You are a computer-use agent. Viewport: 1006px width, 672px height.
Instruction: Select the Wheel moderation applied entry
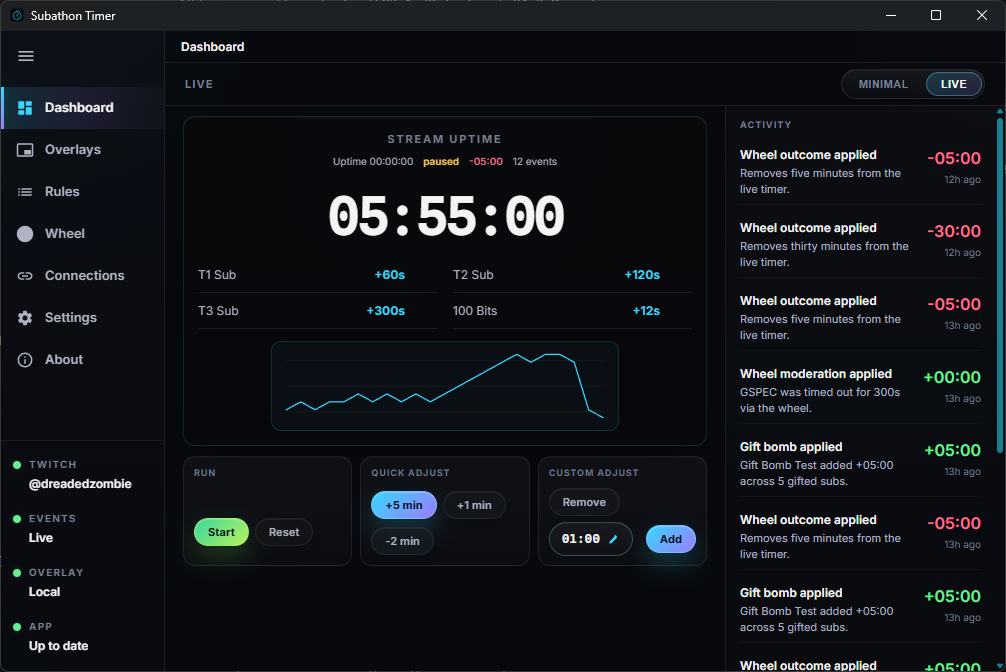click(x=860, y=390)
